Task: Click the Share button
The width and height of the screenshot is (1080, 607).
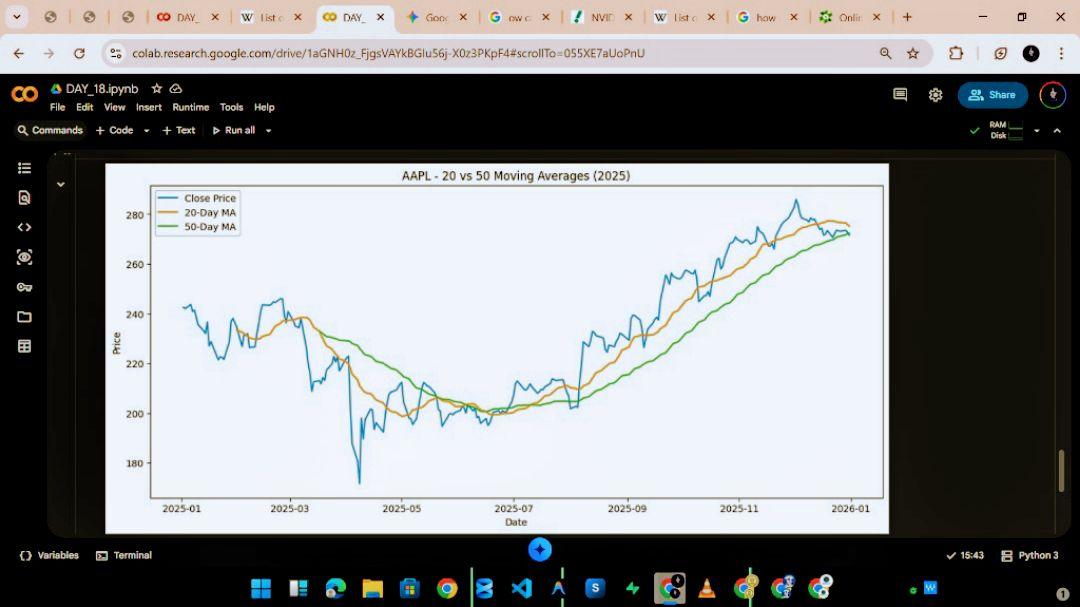Action: pos(993,95)
